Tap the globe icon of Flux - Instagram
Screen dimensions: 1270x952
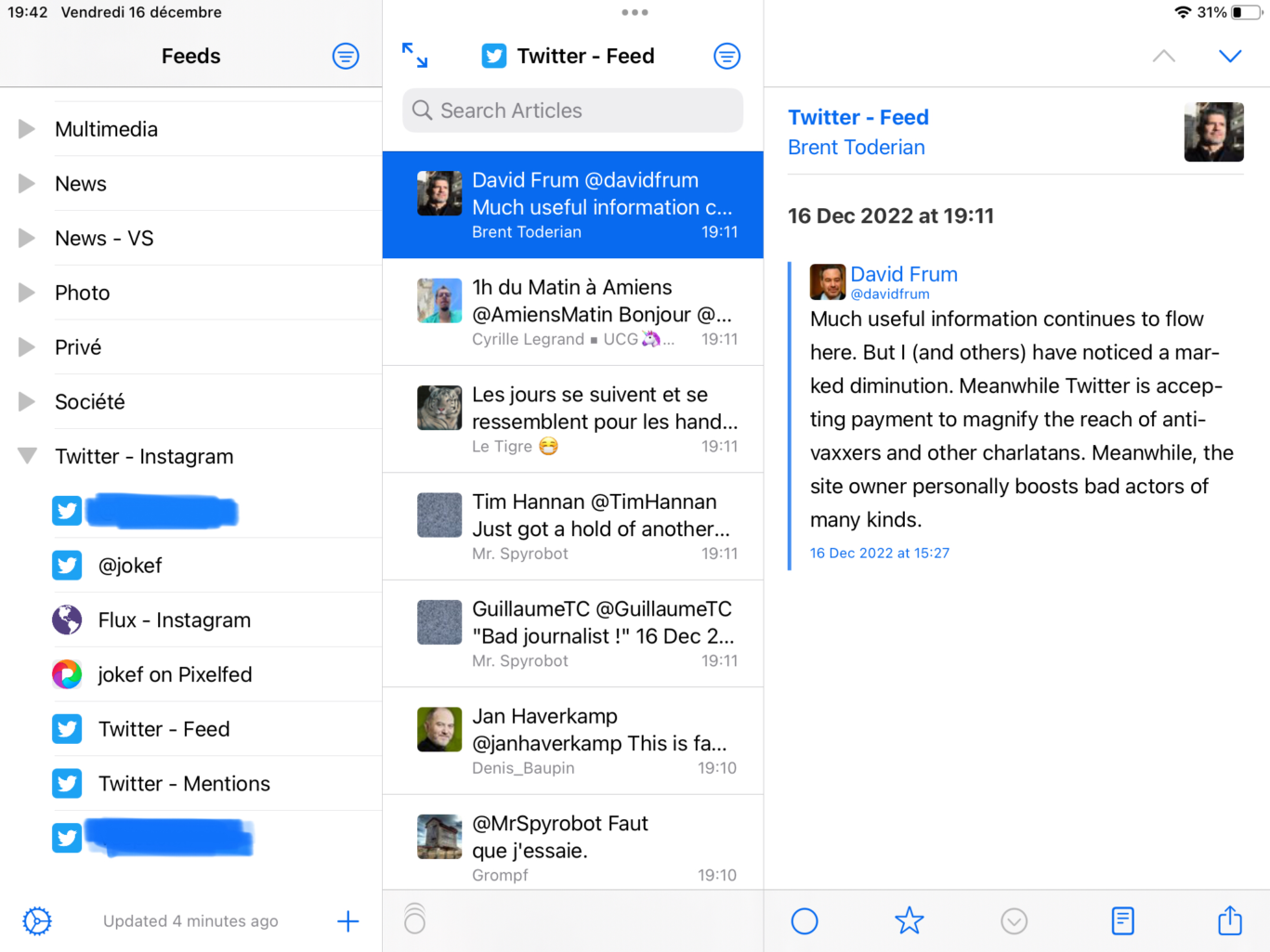click(67, 619)
